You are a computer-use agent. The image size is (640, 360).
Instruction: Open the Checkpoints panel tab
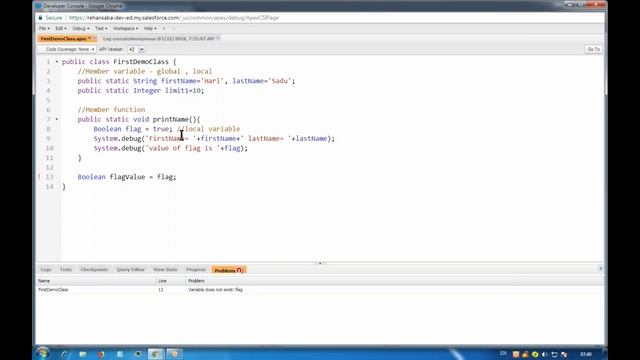(94, 270)
